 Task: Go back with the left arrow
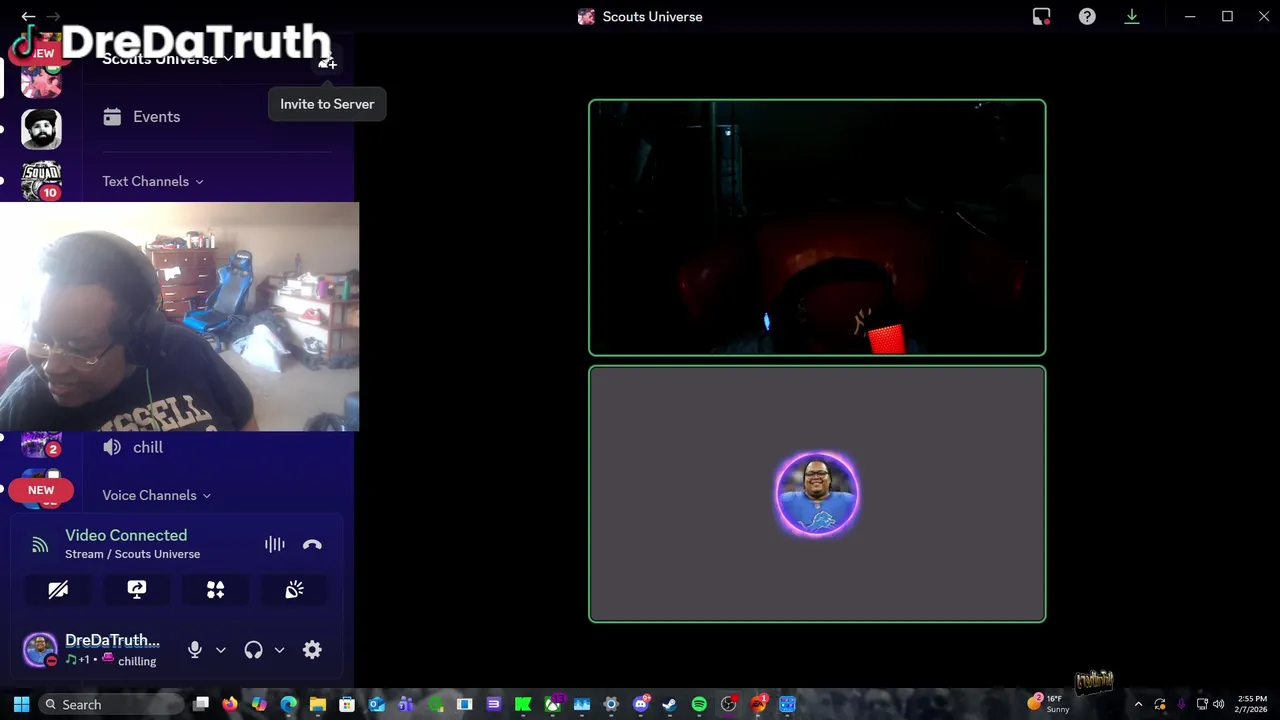[28, 16]
